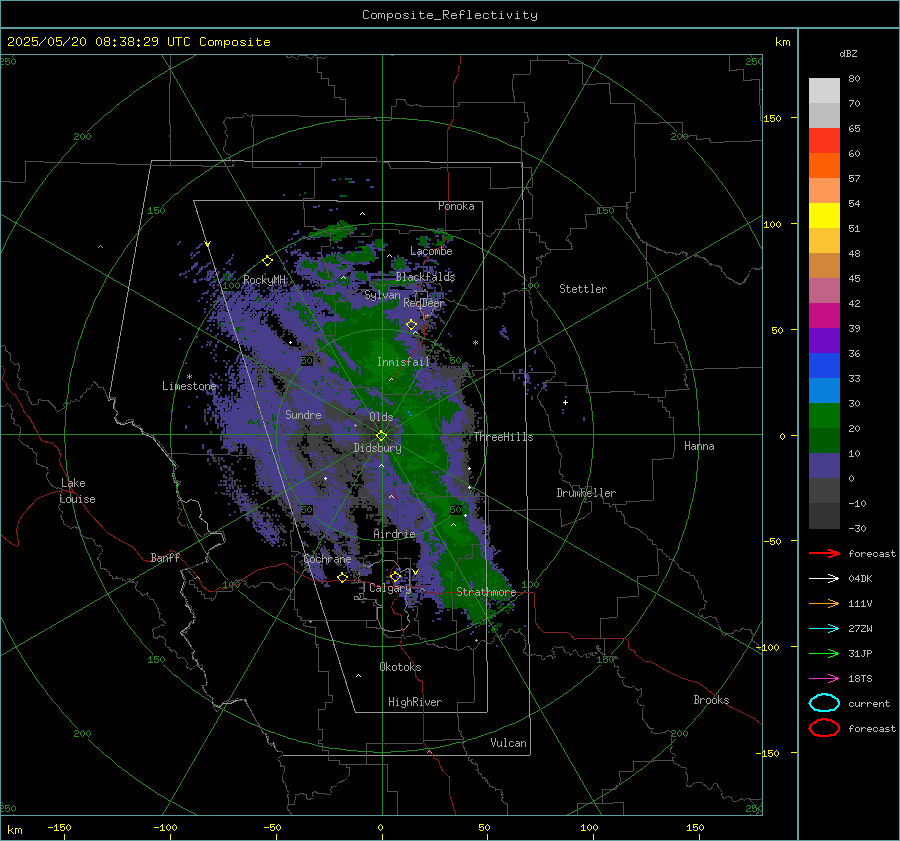
Task: Click the Sundre city label
Action: coord(303,414)
